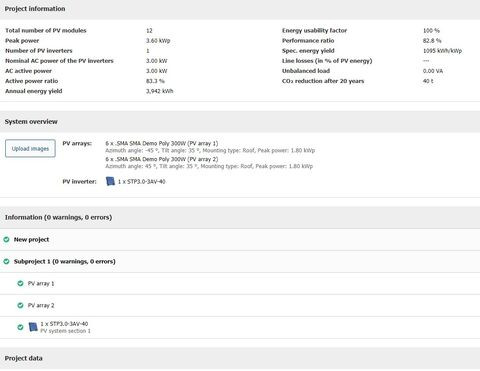Click the 1 x STP3.0-3AV-40 inverter label in overview
Viewport: 480px width, 371px height.
click(141, 181)
